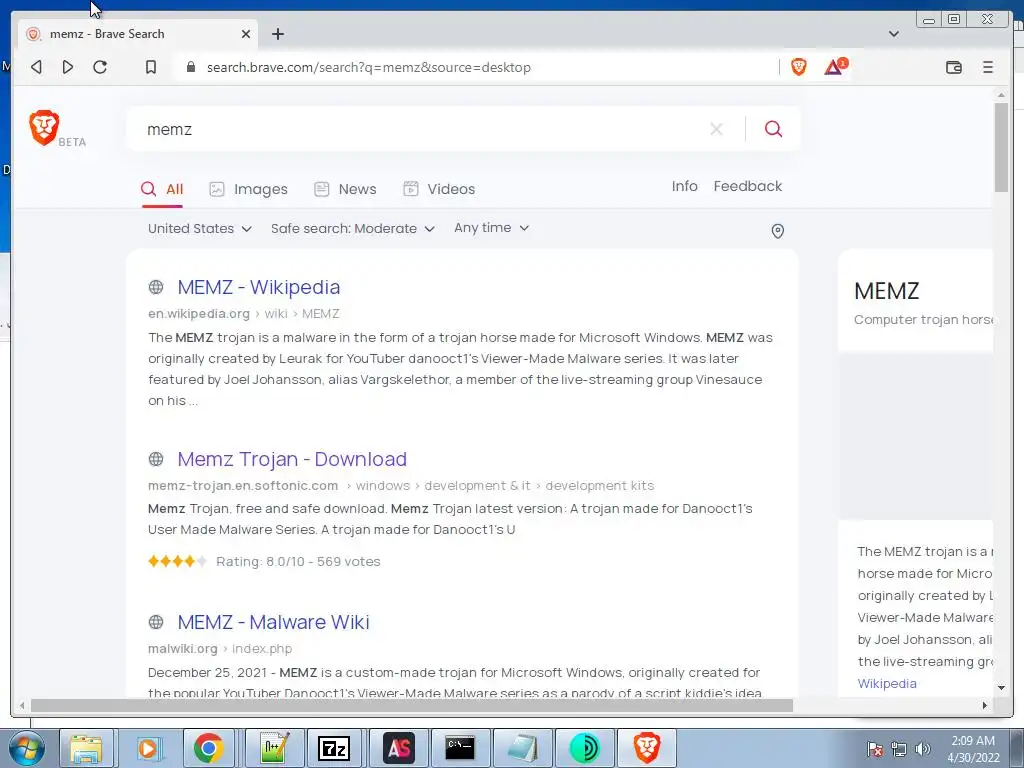Open Command Prompt from the taskbar
Viewport: 1024px width, 768px height.
click(x=460, y=748)
